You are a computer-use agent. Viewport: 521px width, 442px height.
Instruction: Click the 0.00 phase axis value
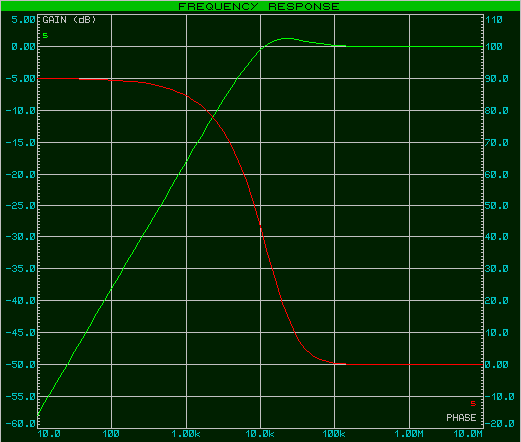tap(497, 365)
